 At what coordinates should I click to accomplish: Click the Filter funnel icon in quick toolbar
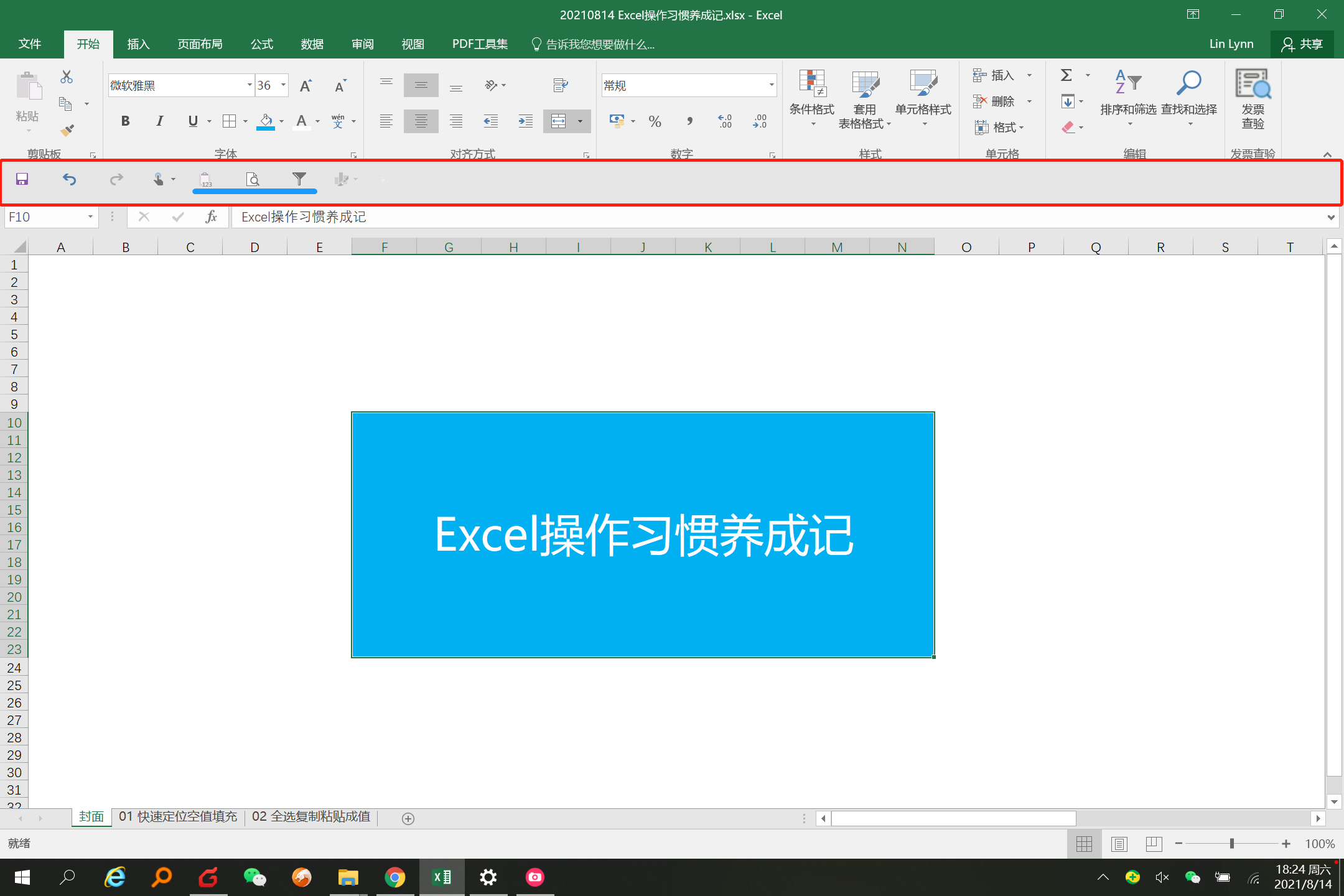(299, 179)
